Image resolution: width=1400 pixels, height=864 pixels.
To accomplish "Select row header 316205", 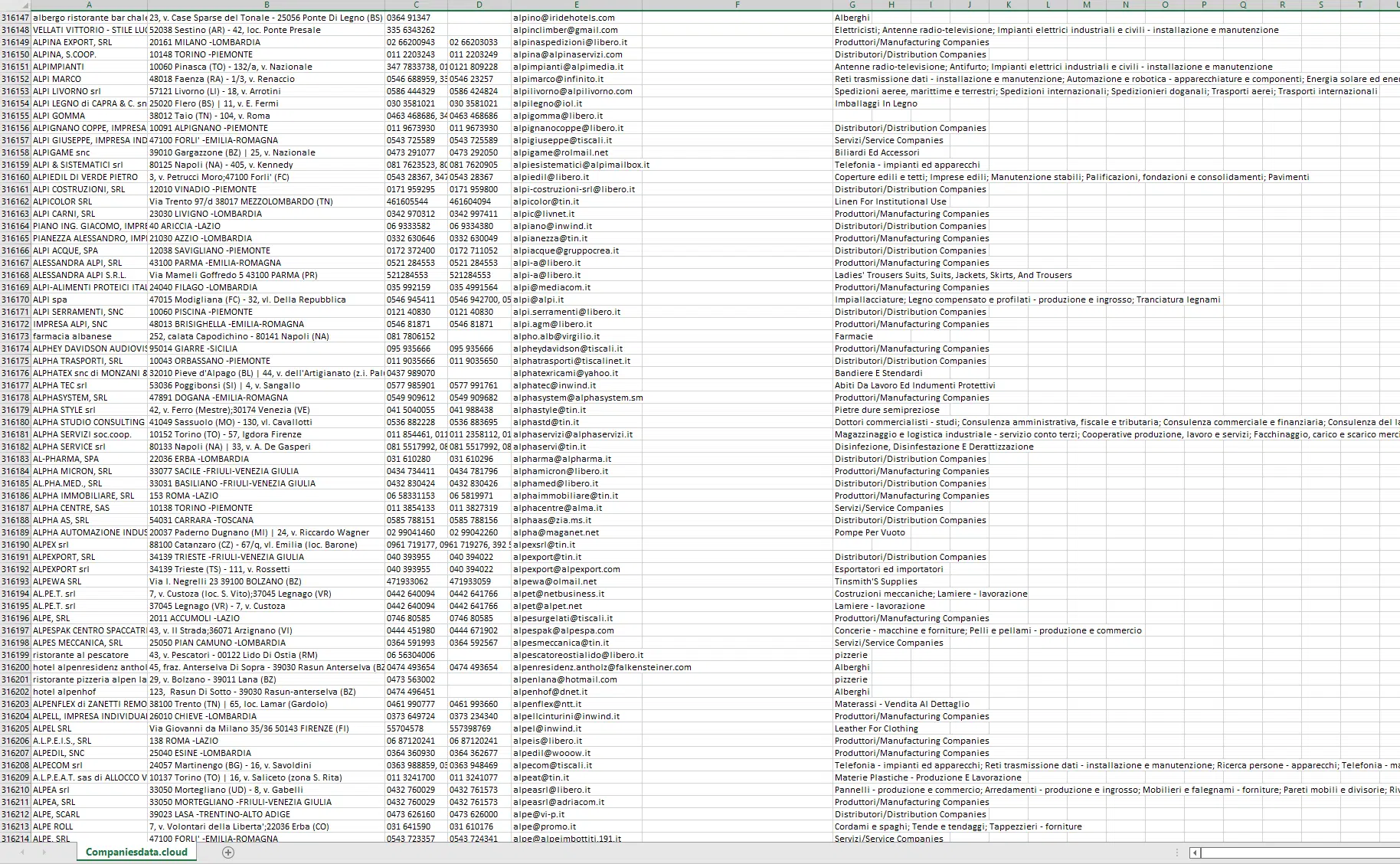I will click(15, 728).
